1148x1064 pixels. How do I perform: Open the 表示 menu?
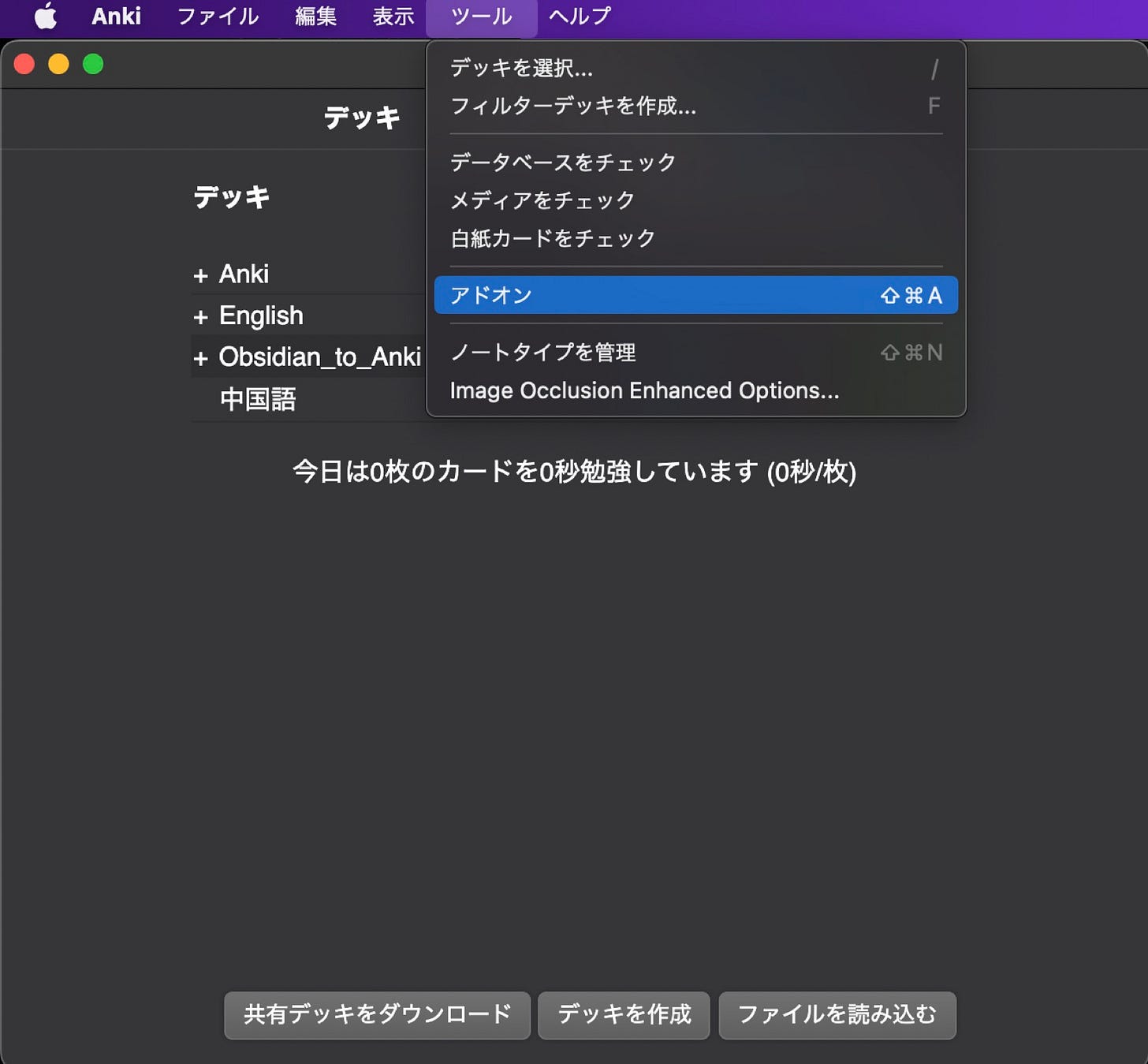point(393,16)
